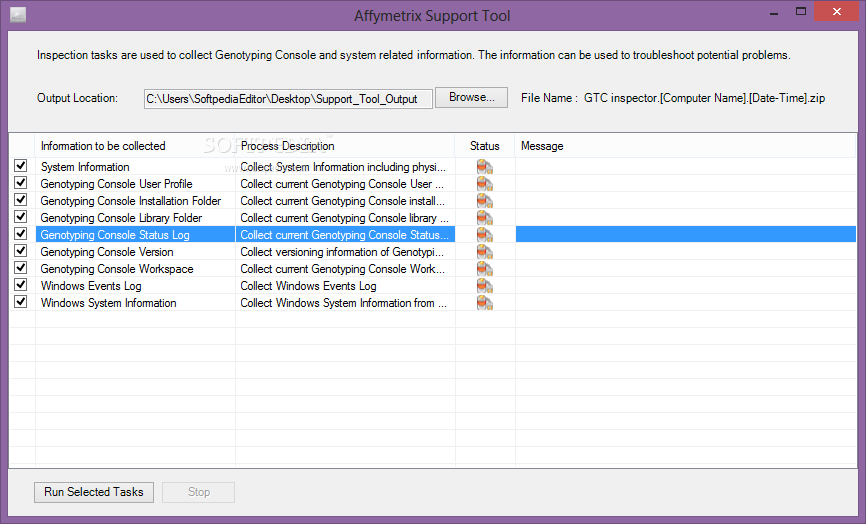
Task: Select 'Genotyping Console Status Log' row
Action: (115, 235)
